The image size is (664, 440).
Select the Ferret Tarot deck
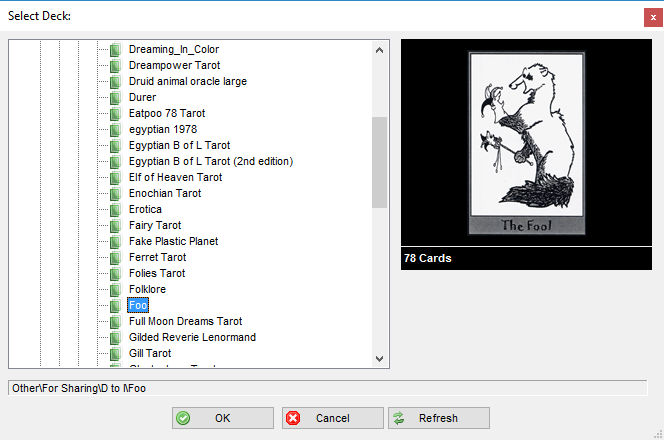click(157, 258)
